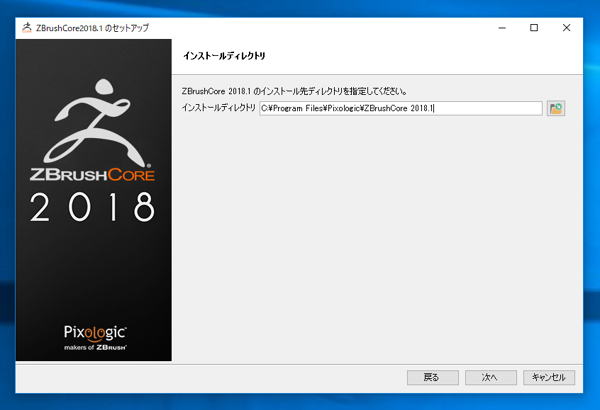Screen dimensions: 600x410
Task: Close the ZBrushCore setup window
Action: click(x=566, y=28)
